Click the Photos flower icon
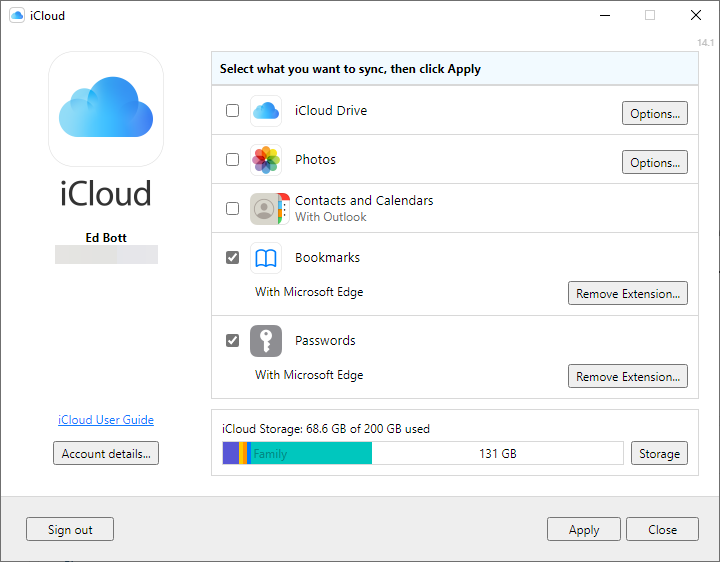Image resolution: width=720 pixels, height=562 pixels. click(266, 160)
